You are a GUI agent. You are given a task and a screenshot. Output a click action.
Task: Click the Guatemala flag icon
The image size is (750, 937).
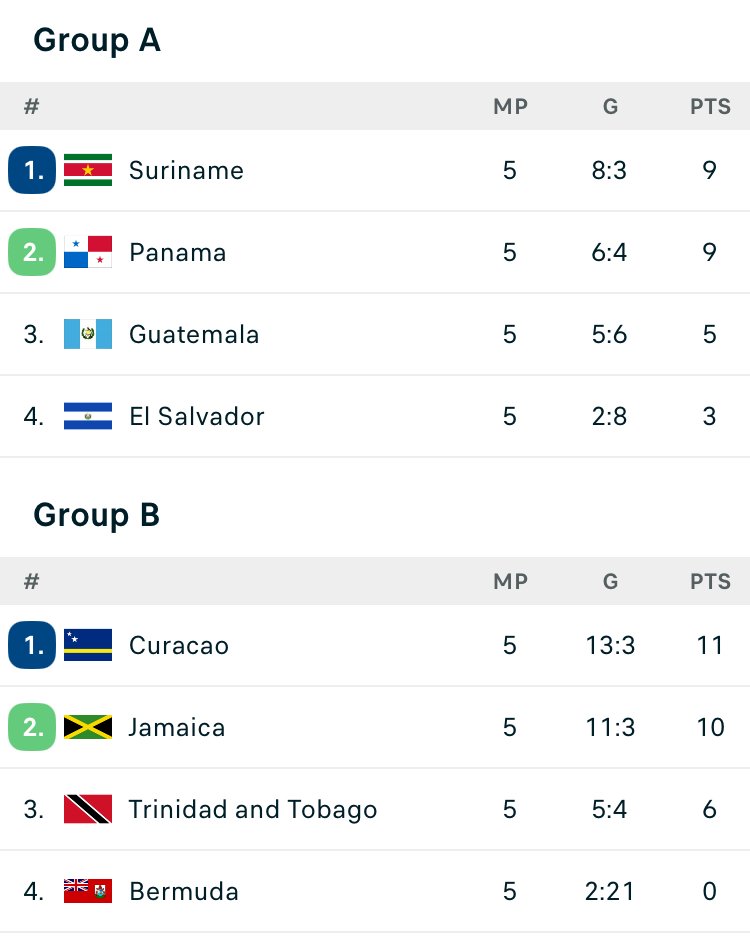click(x=88, y=334)
